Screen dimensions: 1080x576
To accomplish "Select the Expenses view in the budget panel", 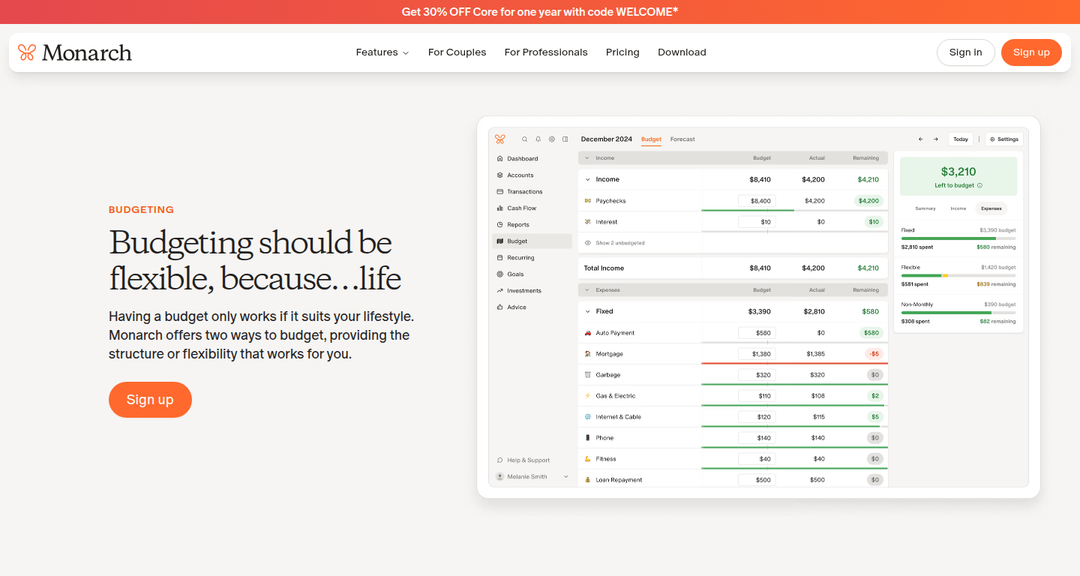I will 991,208.
